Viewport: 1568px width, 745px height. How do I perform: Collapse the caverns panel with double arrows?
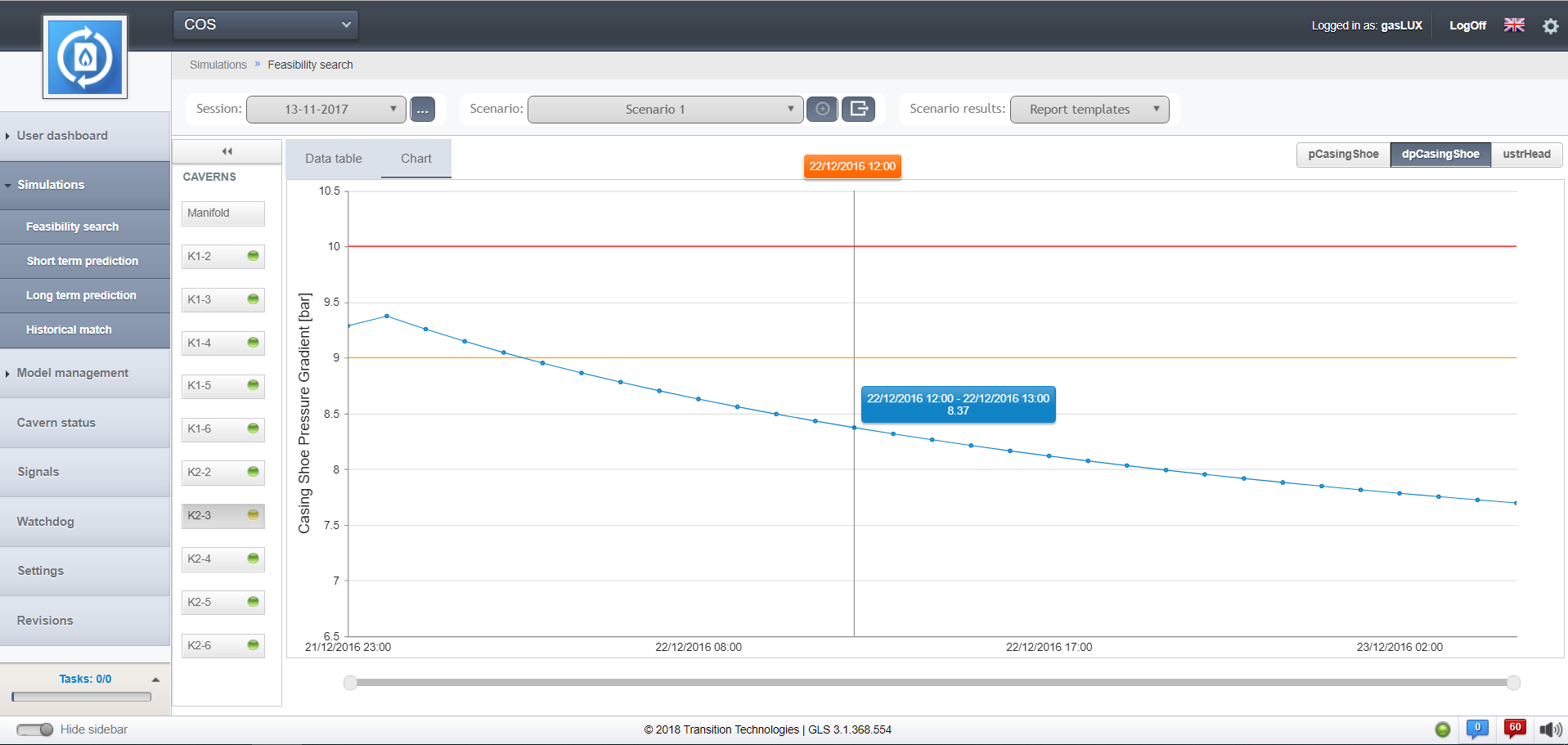227,151
